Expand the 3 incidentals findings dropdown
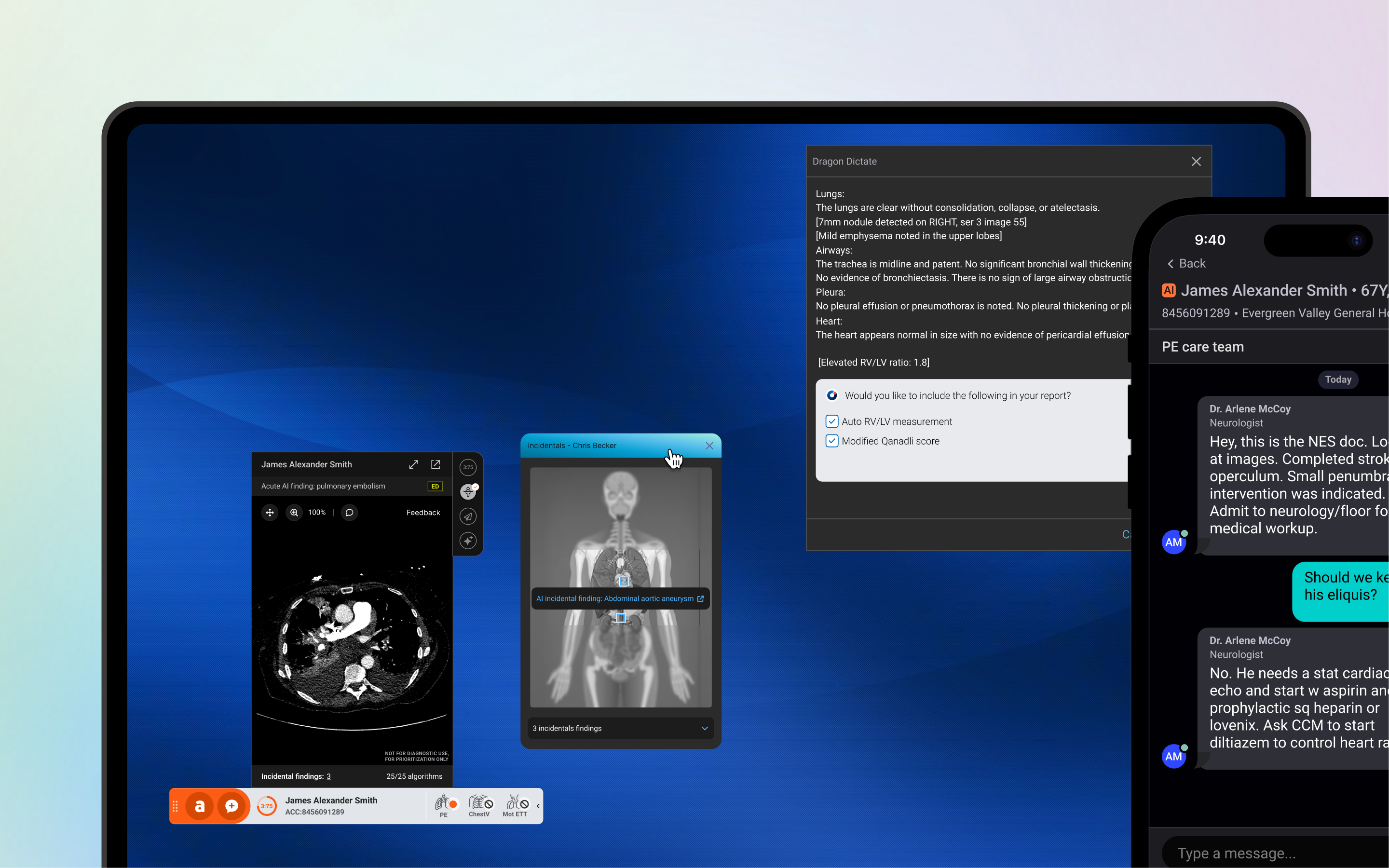Viewport: 1389px width, 868px height. 704,728
